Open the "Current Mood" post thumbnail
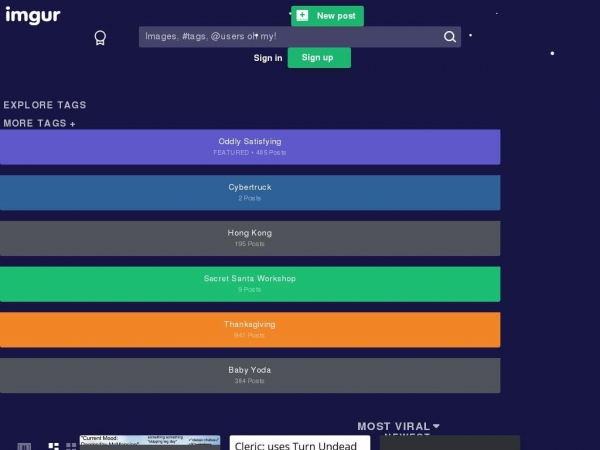The width and height of the screenshot is (600, 450). [x=150, y=442]
